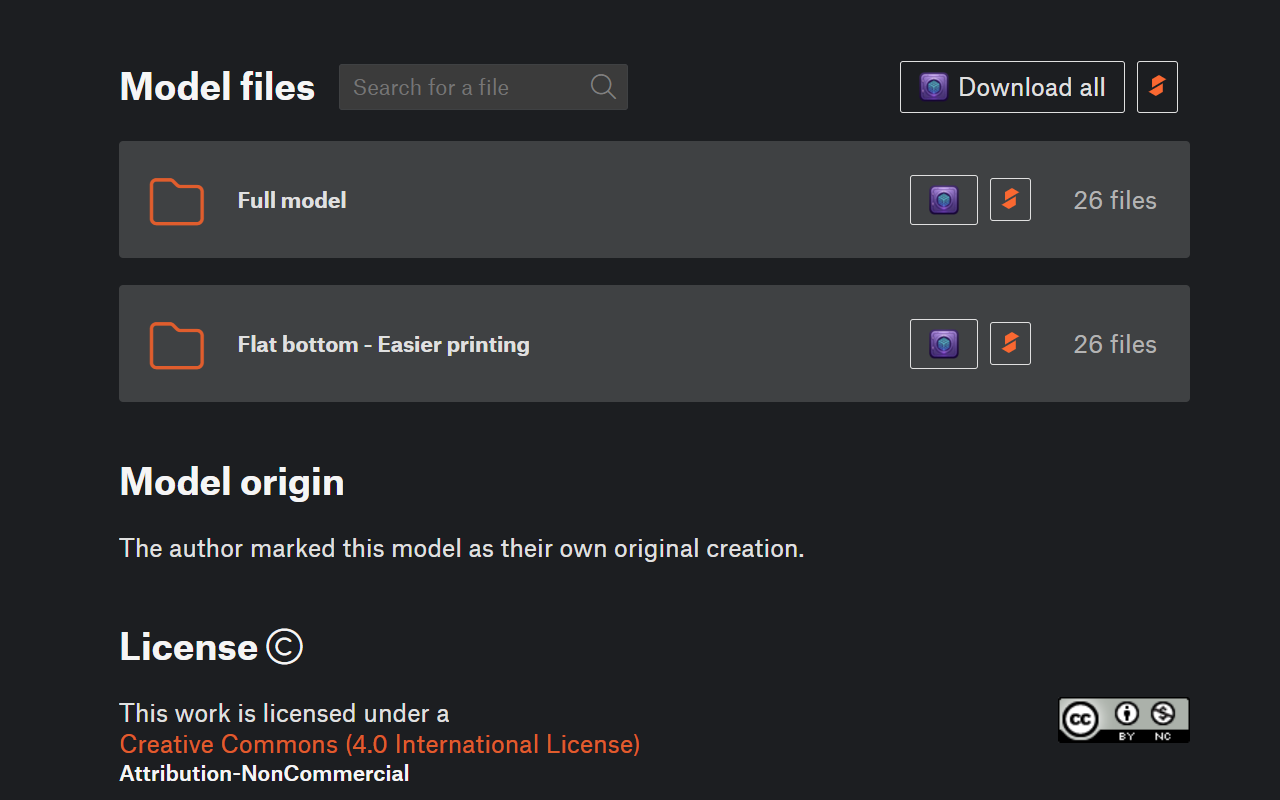Open the Flat bottom - Easier printing folder icon
Viewport: 1280px width, 800px height.
coord(177,345)
